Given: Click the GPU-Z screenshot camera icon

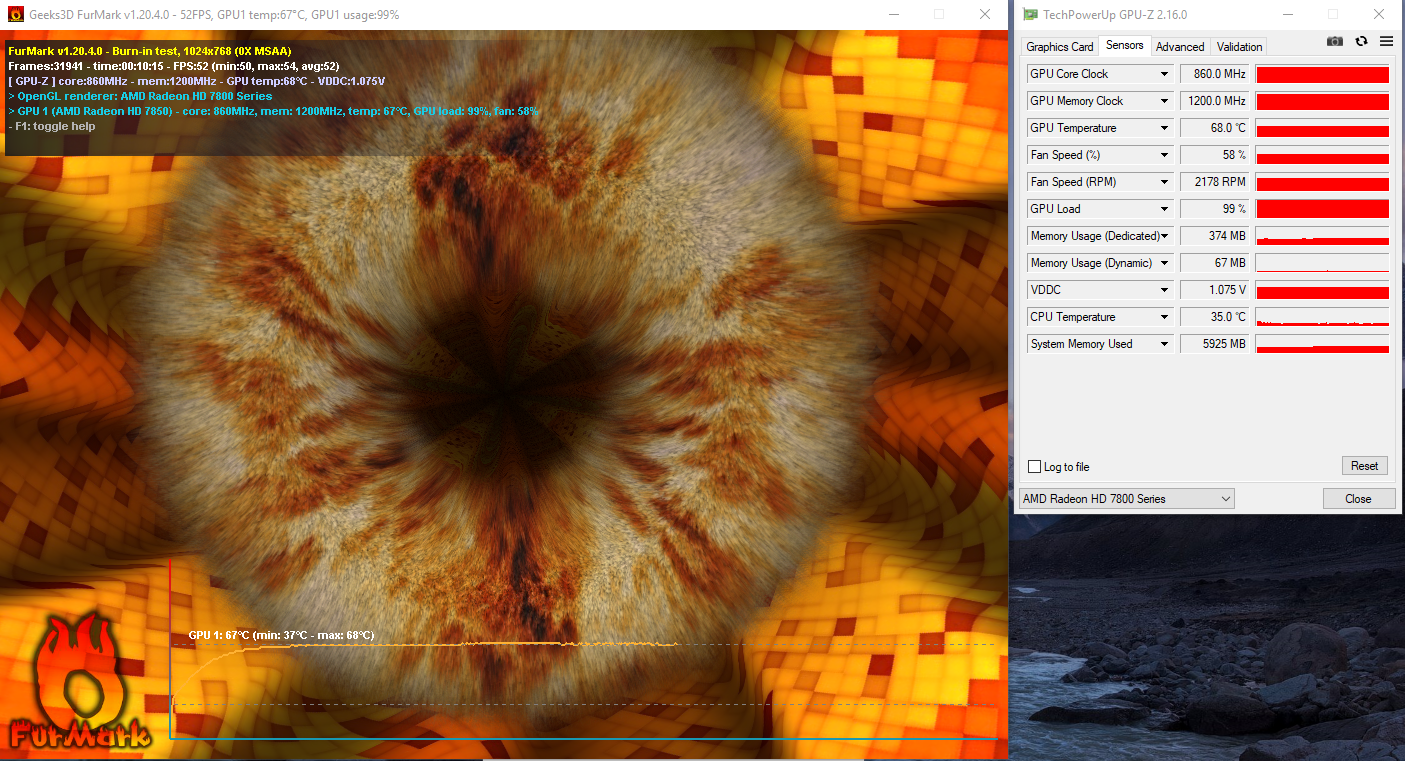Looking at the screenshot, I should [x=1334, y=41].
